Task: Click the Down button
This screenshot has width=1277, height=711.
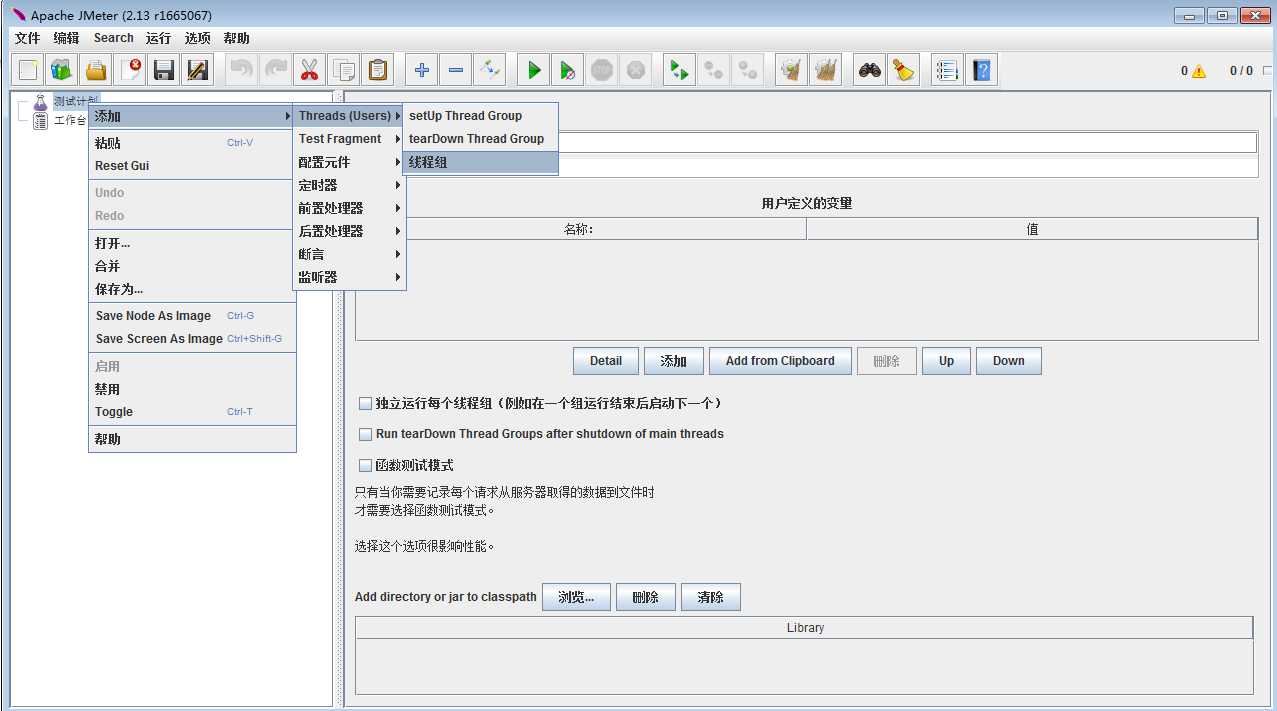Action: [1009, 361]
